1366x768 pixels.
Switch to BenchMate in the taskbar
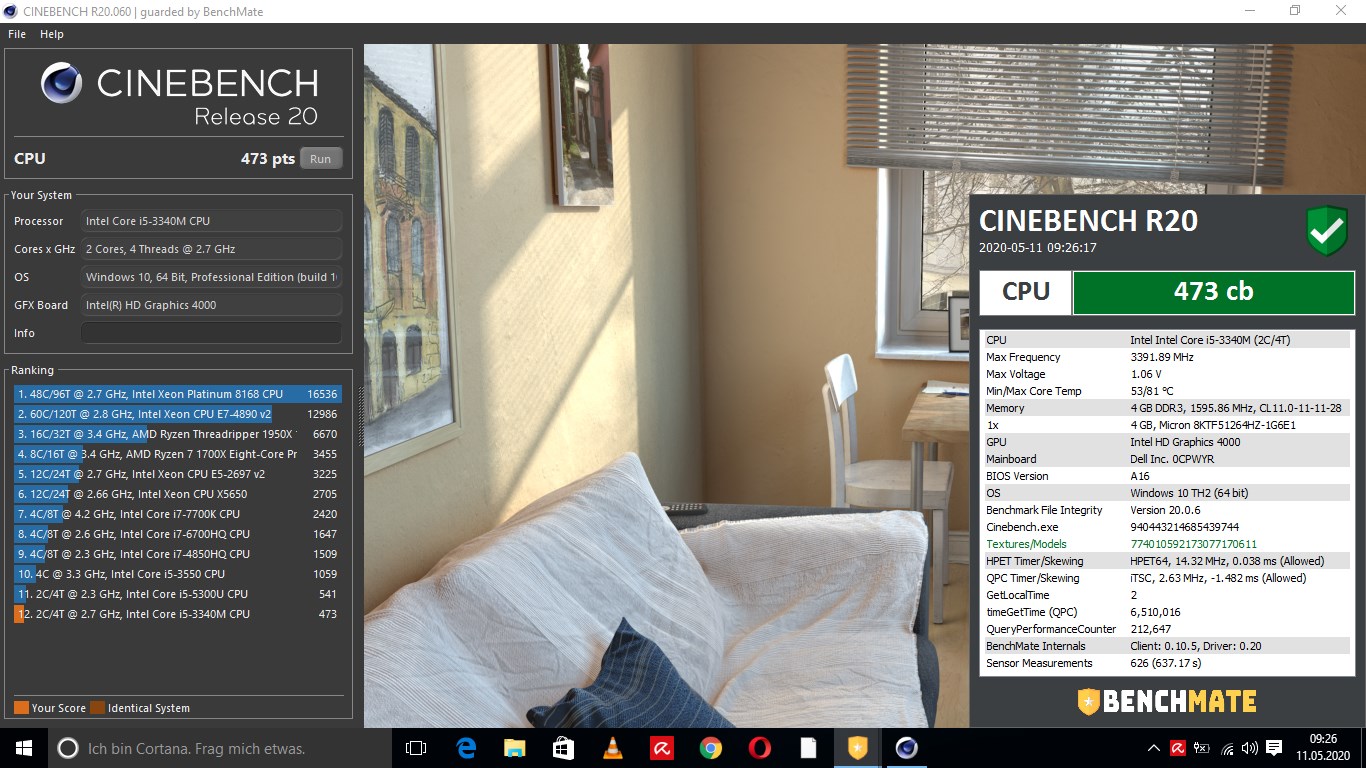point(858,748)
